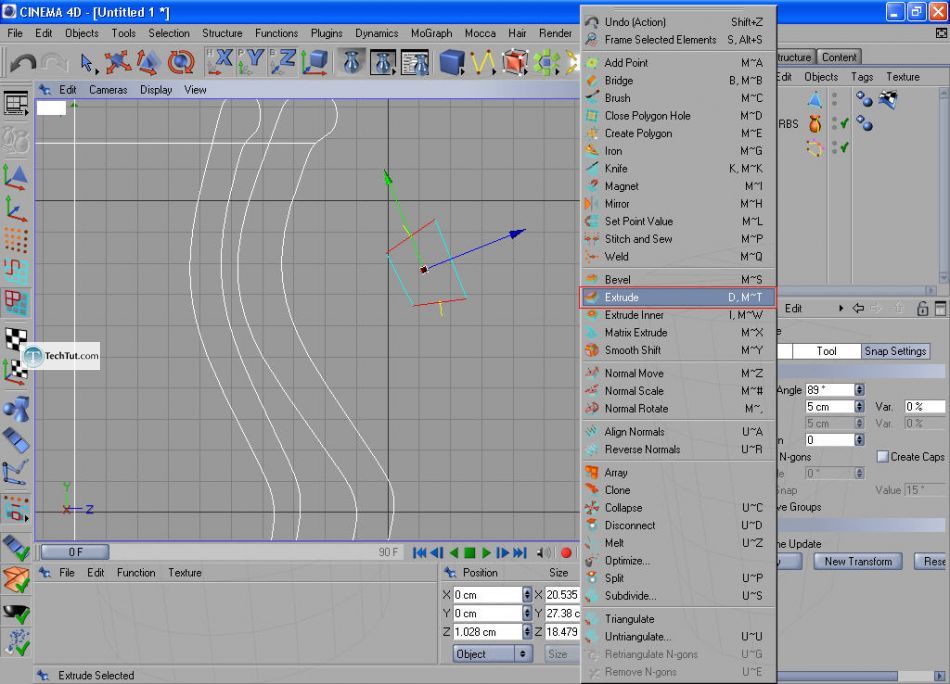The width and height of the screenshot is (950, 684).
Task: Choose Bevel in the Structure menu
Action: point(677,279)
